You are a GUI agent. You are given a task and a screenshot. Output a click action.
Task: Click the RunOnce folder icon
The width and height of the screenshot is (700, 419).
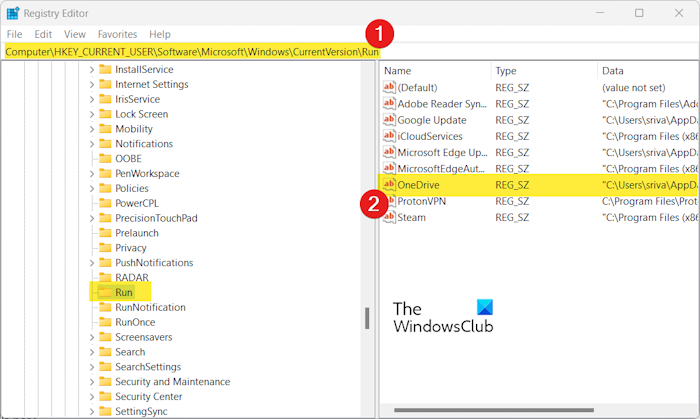coord(105,322)
